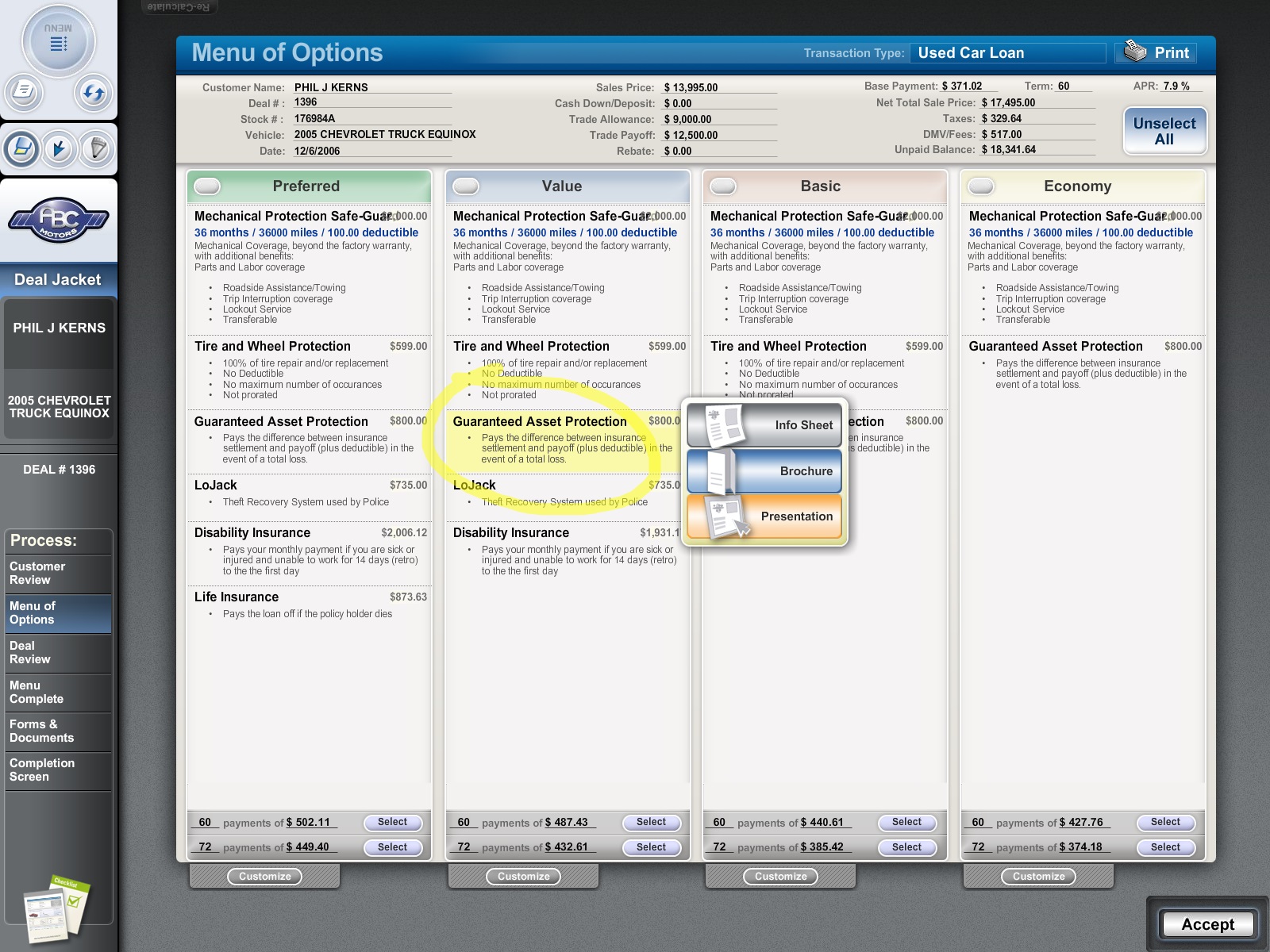The image size is (1270, 952).
Task: Go to Customer Review process step
Action: [x=58, y=574]
